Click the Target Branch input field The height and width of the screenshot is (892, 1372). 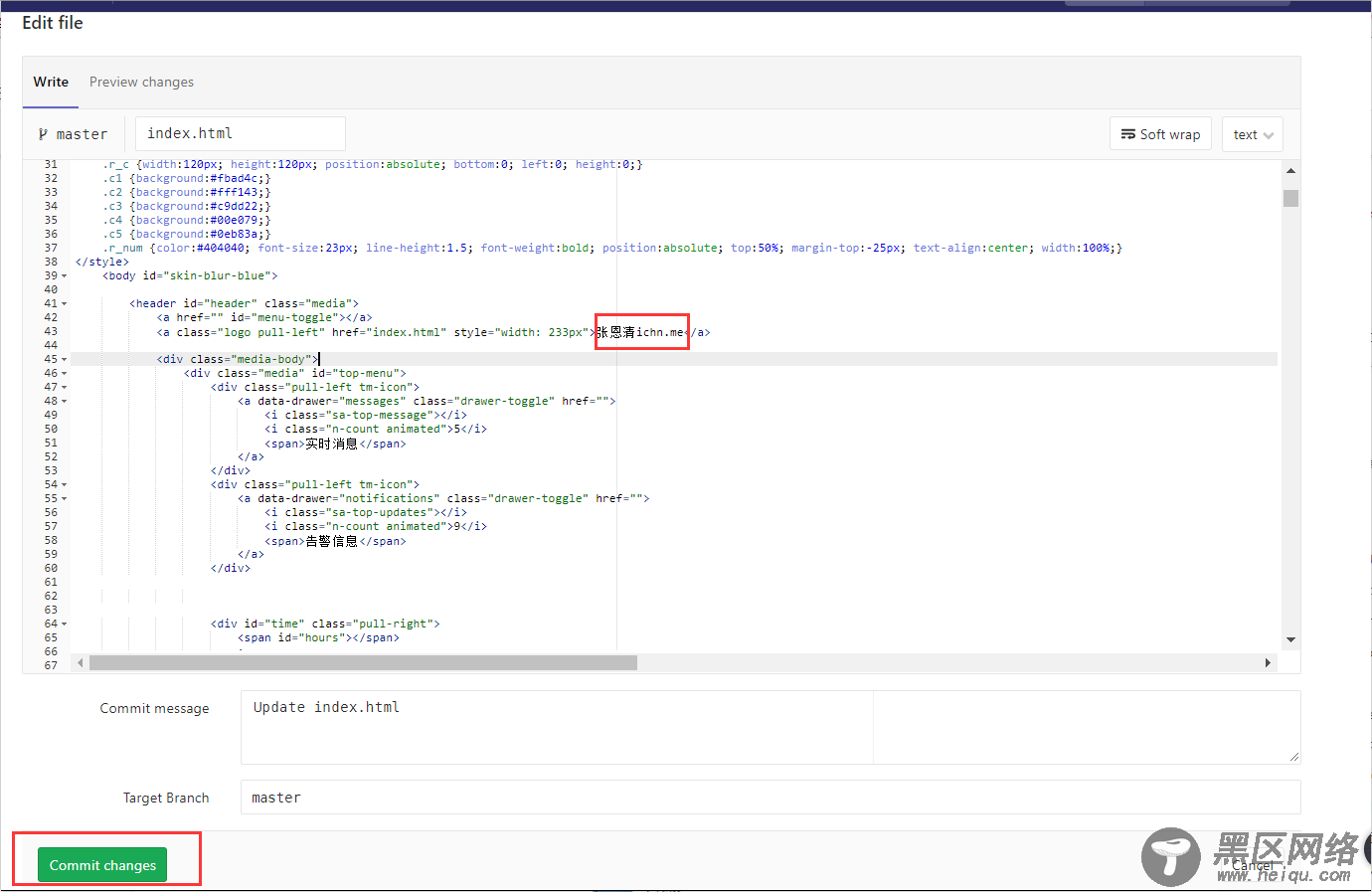(771, 798)
